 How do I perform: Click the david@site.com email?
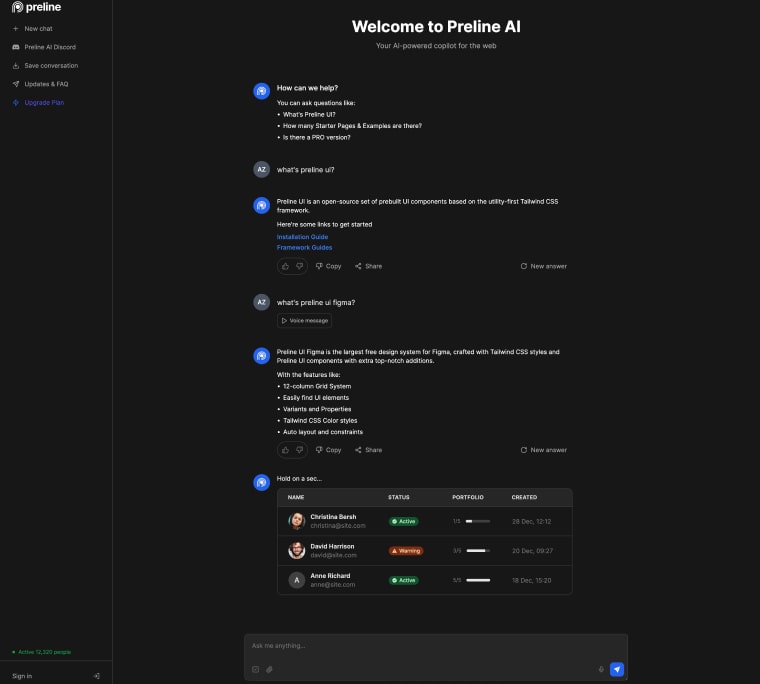(333, 555)
